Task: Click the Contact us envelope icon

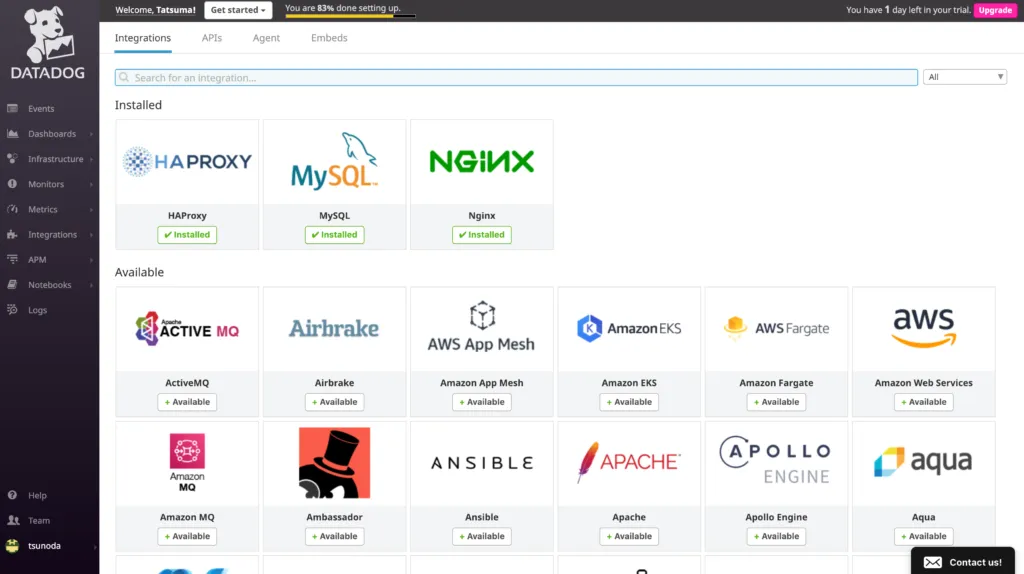Action: click(933, 562)
